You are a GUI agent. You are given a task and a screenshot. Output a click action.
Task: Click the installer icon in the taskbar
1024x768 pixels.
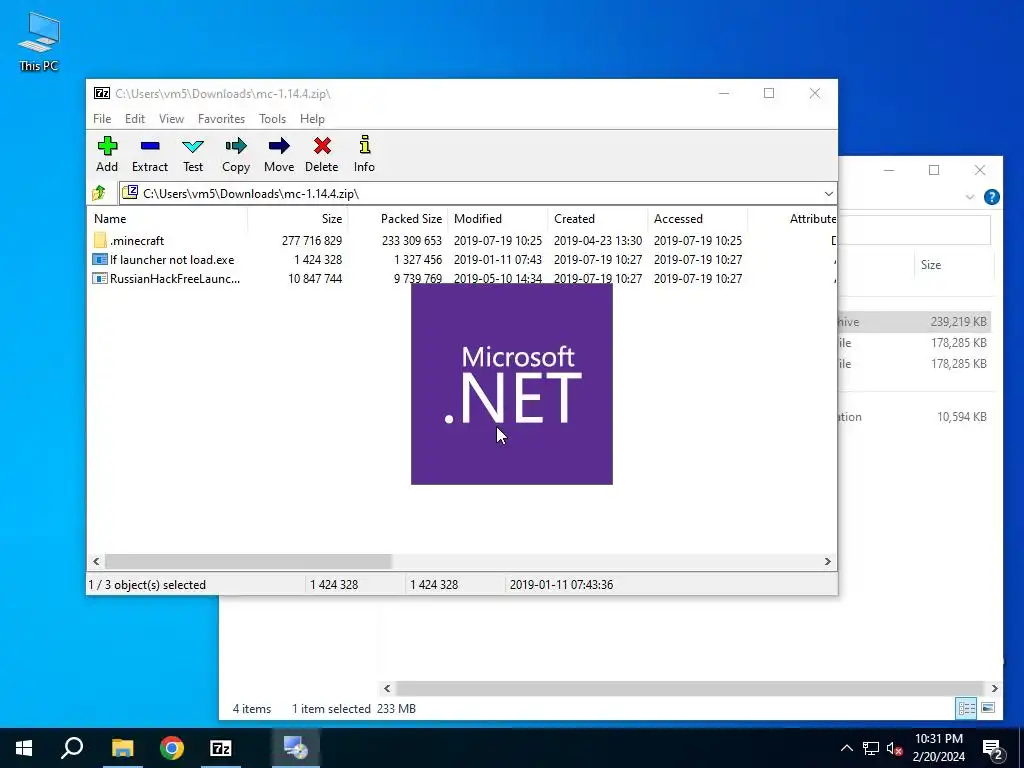coord(295,748)
